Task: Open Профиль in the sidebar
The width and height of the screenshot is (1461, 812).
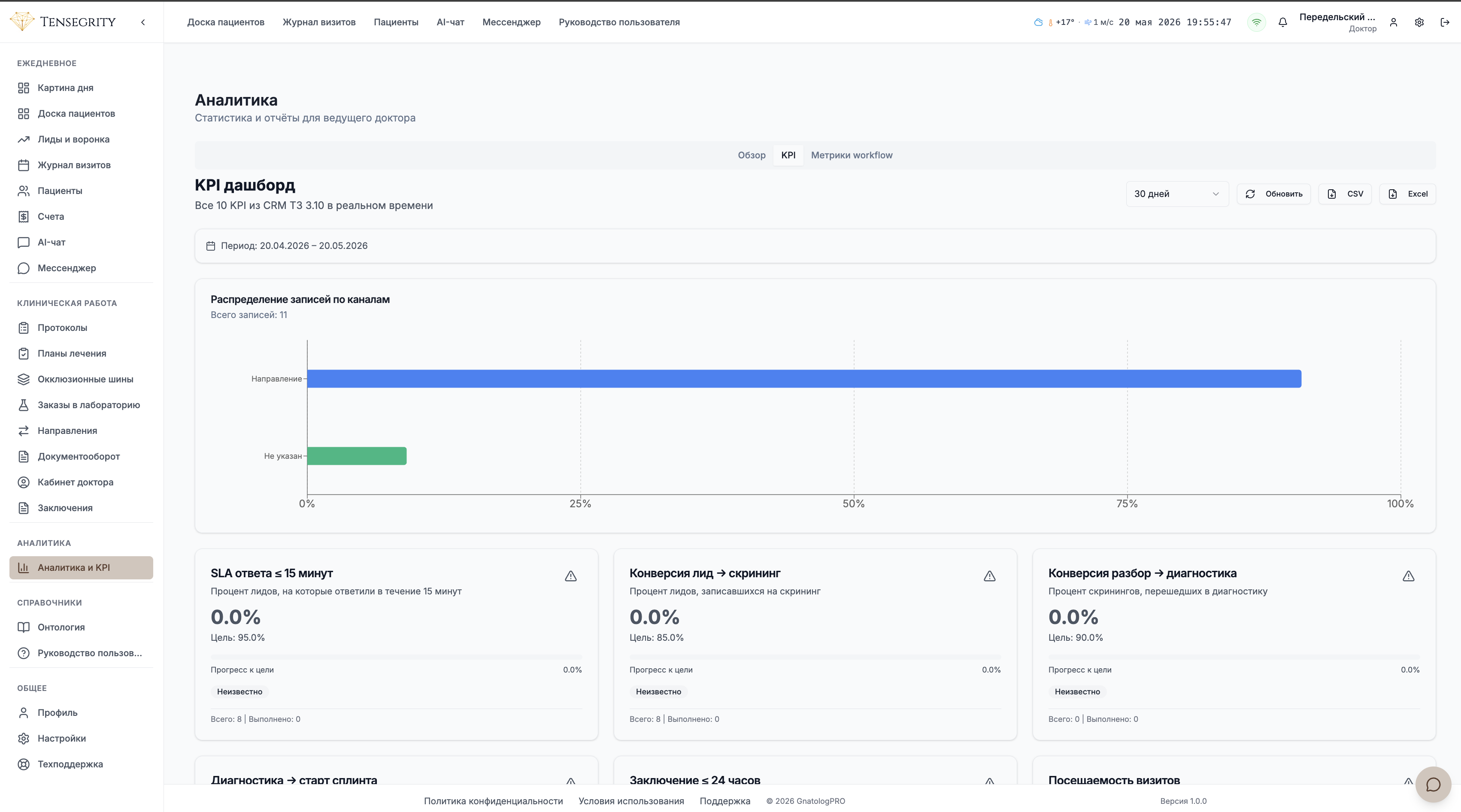Action: tap(81, 713)
